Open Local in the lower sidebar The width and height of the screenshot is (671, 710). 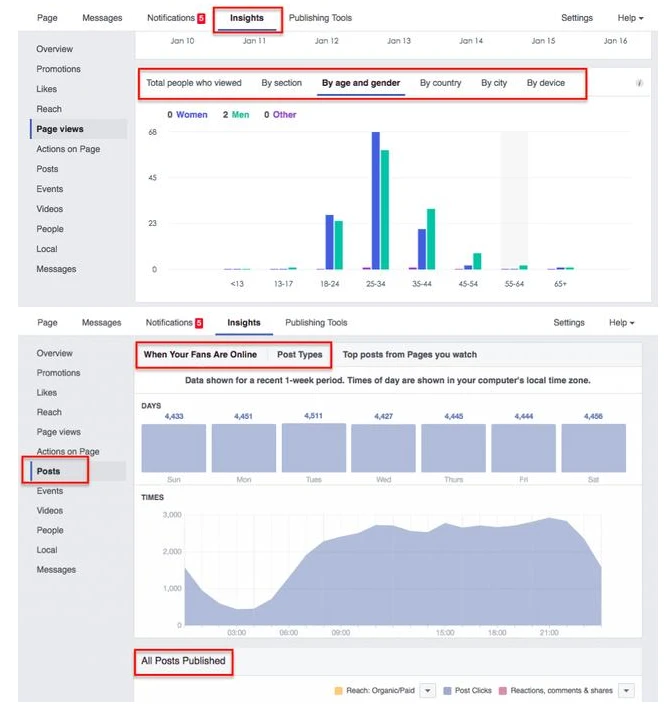pyautogui.click(x=47, y=550)
